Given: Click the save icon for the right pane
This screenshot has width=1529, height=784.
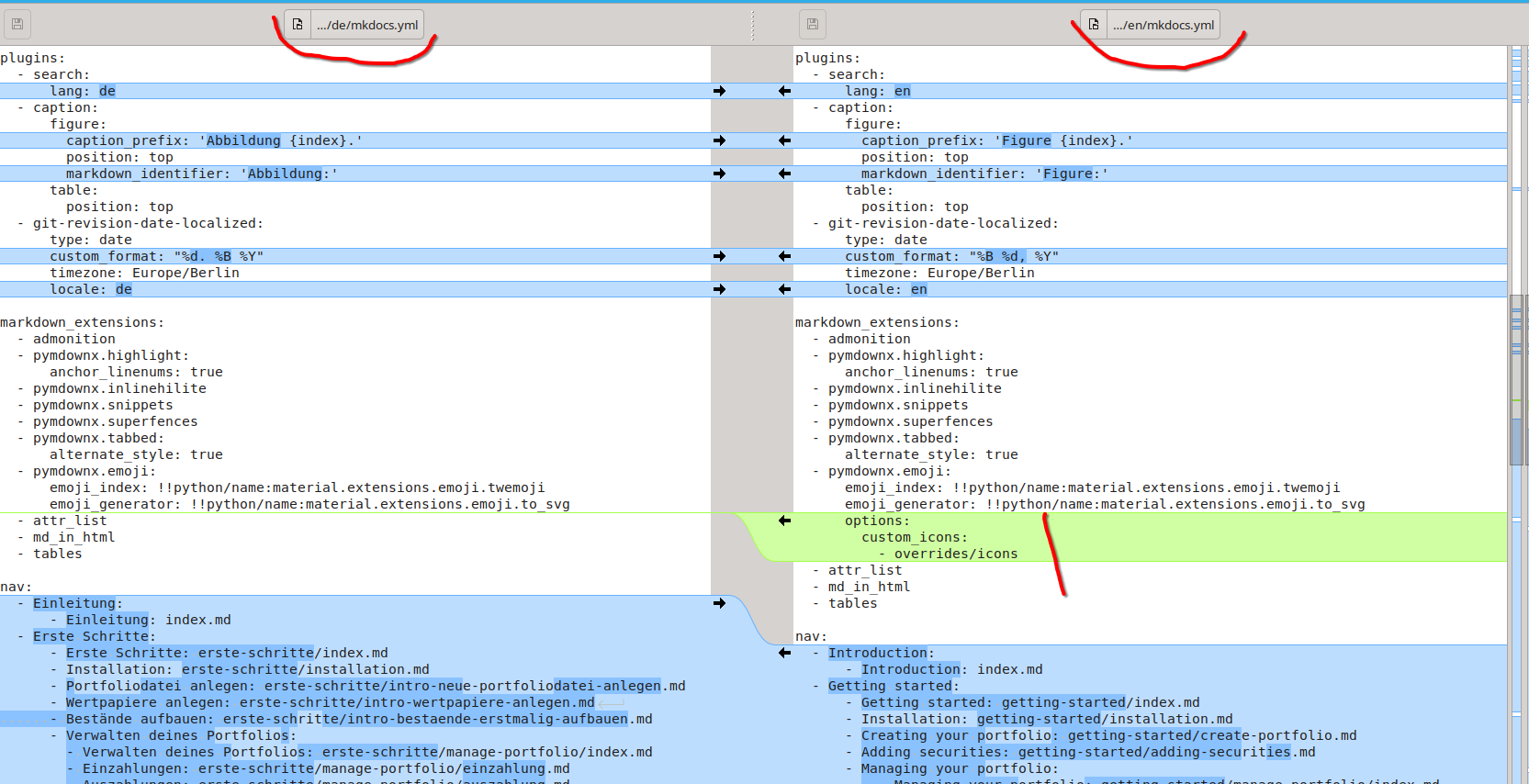Looking at the screenshot, I should pos(812,24).
